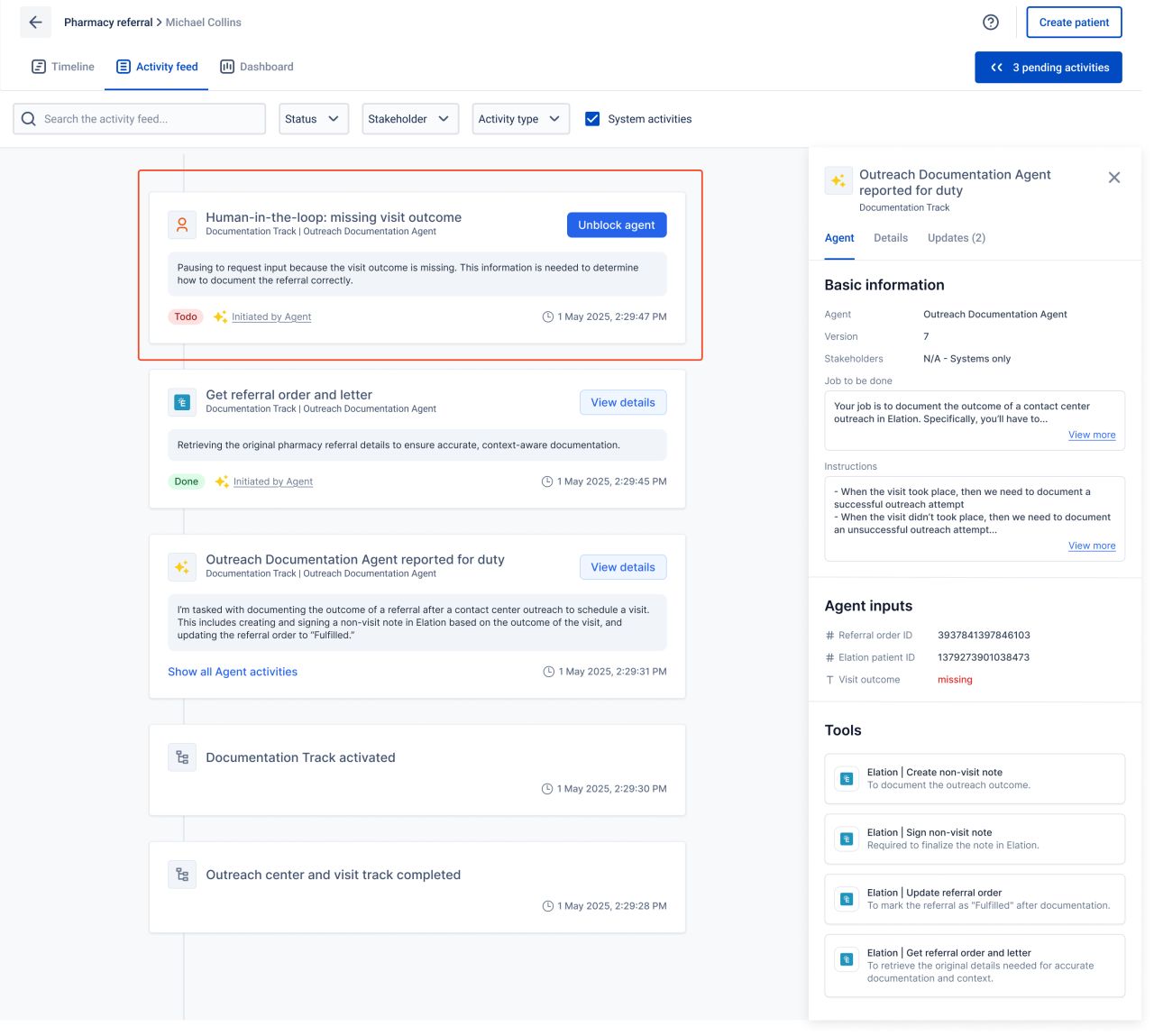This screenshot has width=1154, height=1036.
Task: View details of Get referral order and letter
Action: pyautogui.click(x=623, y=402)
